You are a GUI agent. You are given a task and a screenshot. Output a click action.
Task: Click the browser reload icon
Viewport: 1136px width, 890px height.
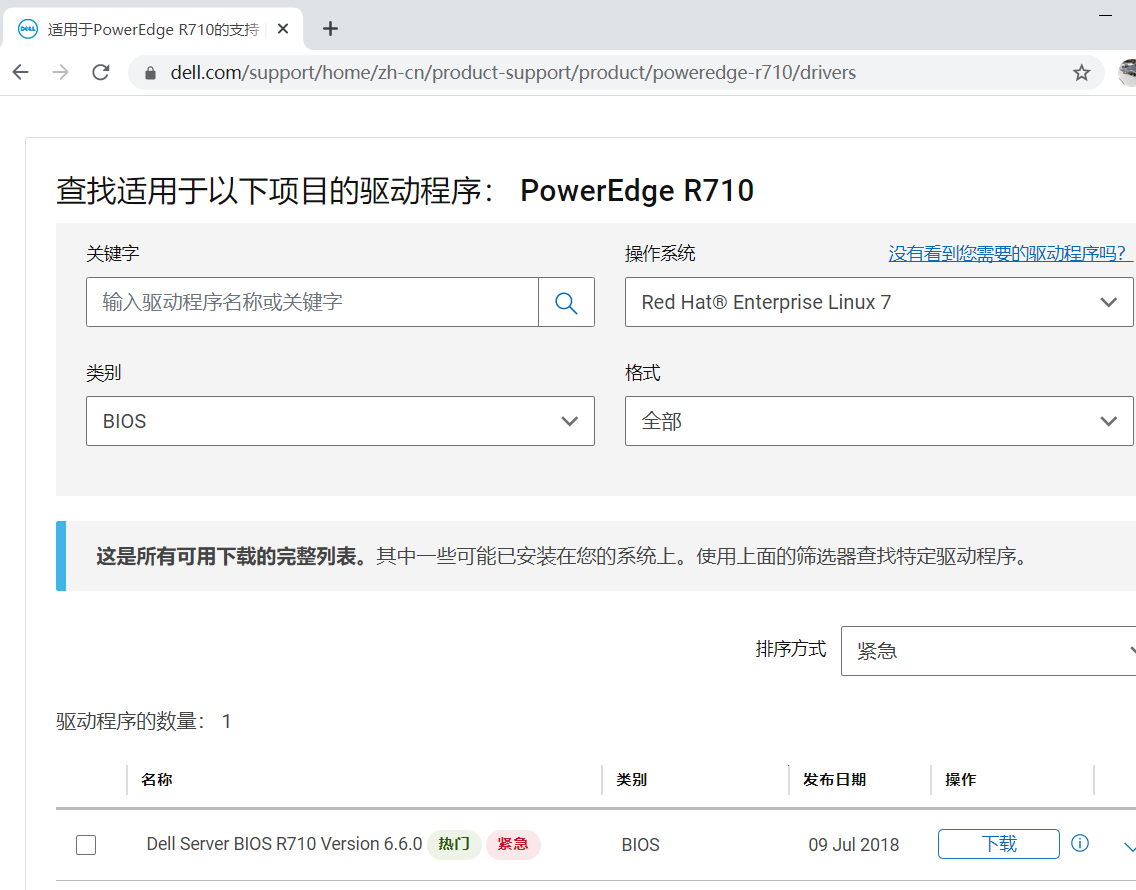click(x=101, y=72)
